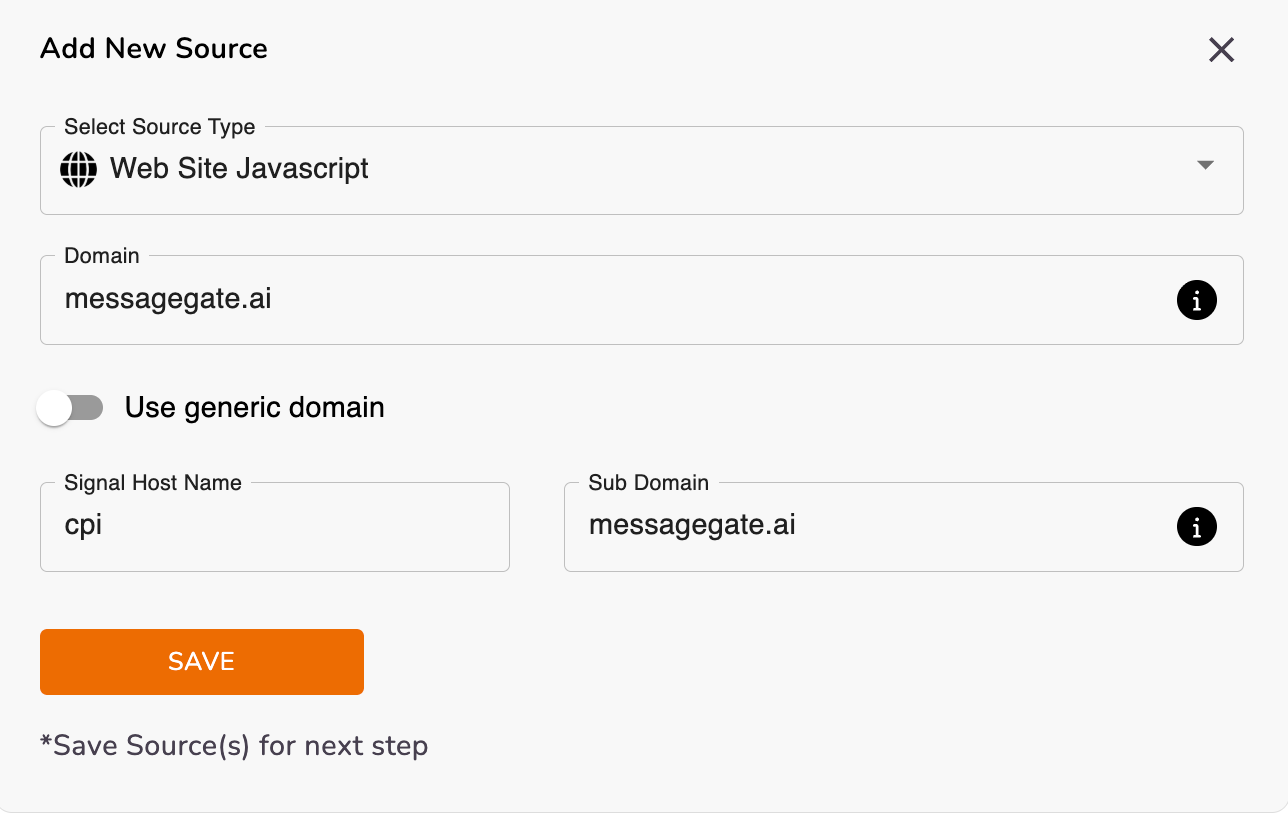
Task: Click the "Use generic domain" label text
Action: click(255, 408)
